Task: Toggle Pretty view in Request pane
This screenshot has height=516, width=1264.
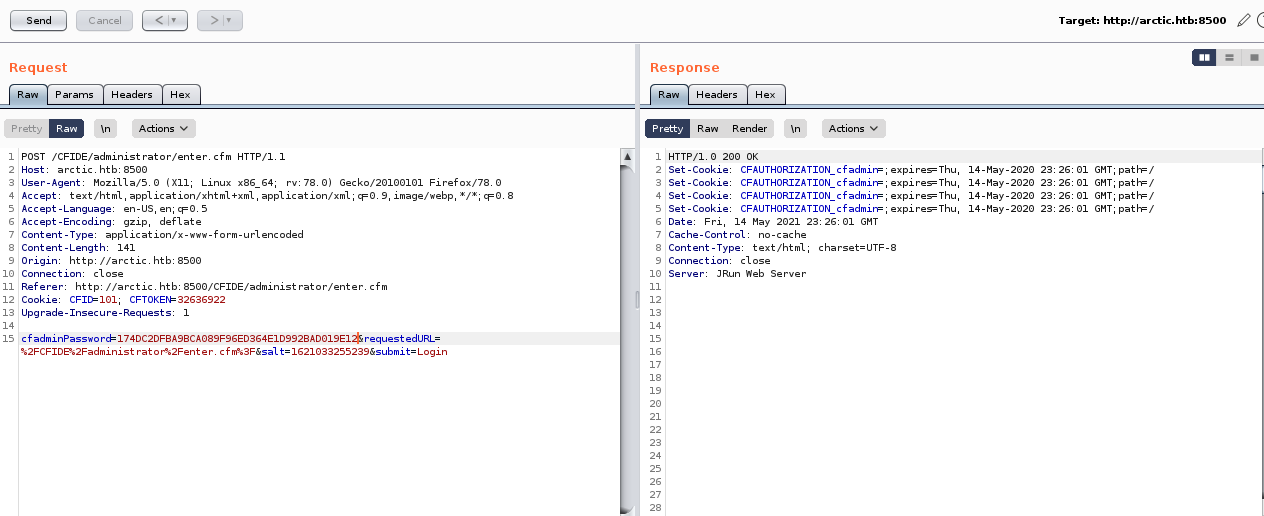Action: tap(27, 128)
